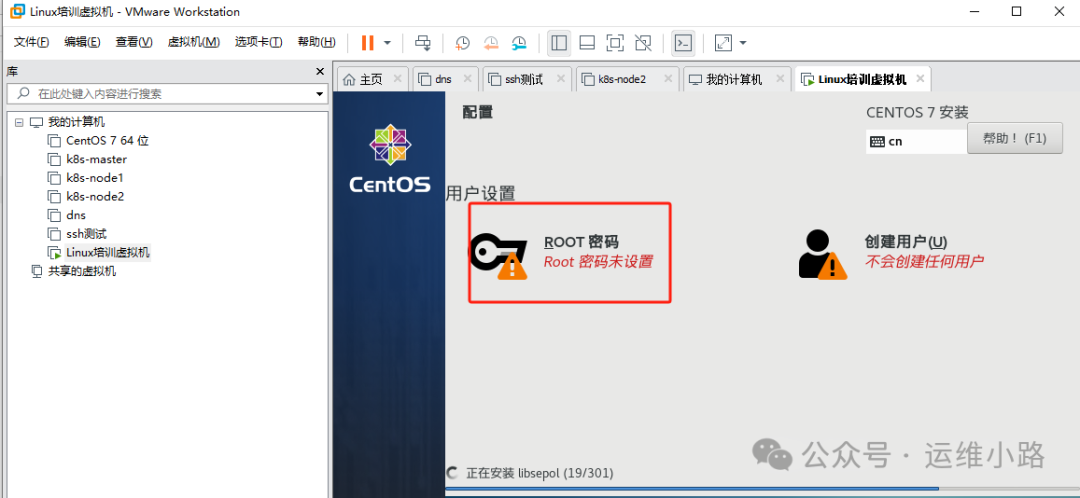This screenshot has width=1080, height=498.
Task: Click the ROOT 密码 key icon
Action: 499,254
